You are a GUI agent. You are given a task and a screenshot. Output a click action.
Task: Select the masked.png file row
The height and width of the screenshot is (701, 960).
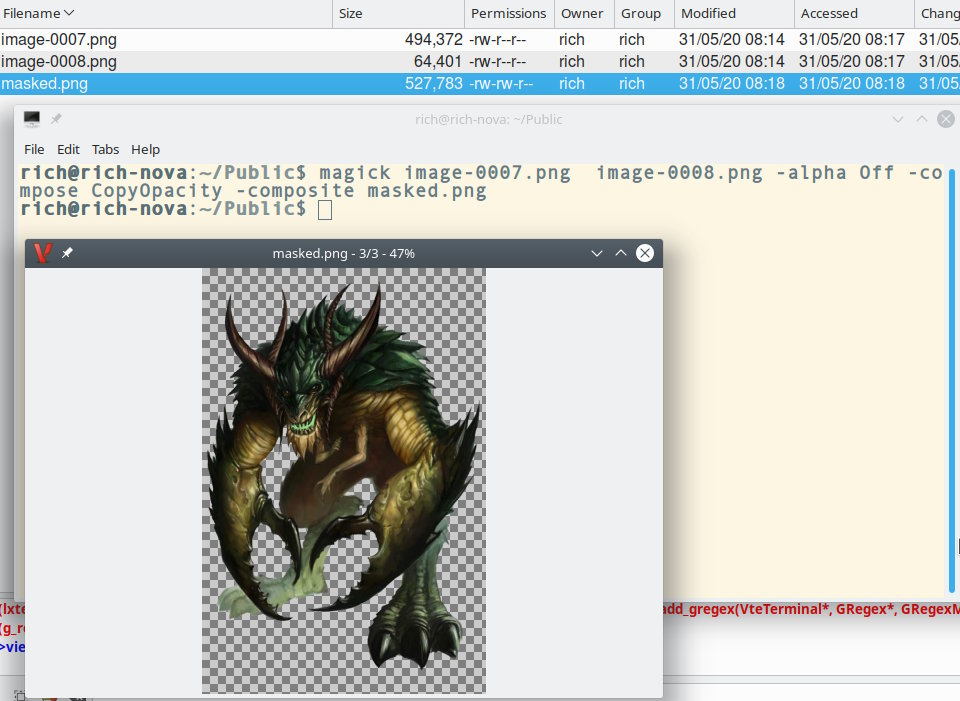[x=480, y=84]
